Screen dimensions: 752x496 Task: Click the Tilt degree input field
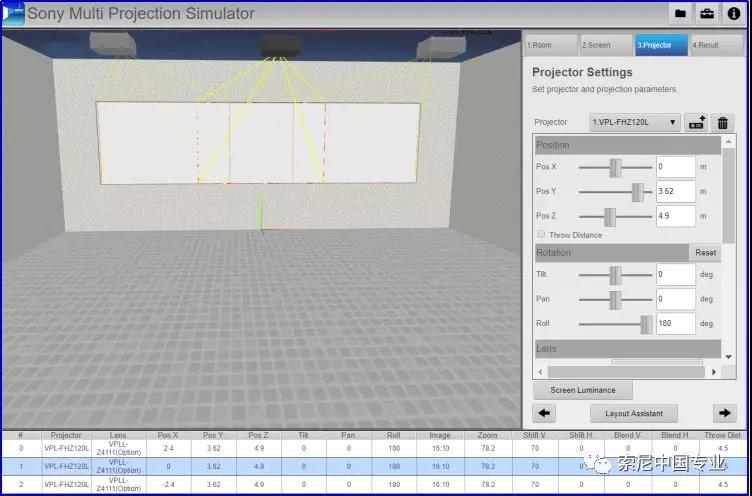coord(675,275)
